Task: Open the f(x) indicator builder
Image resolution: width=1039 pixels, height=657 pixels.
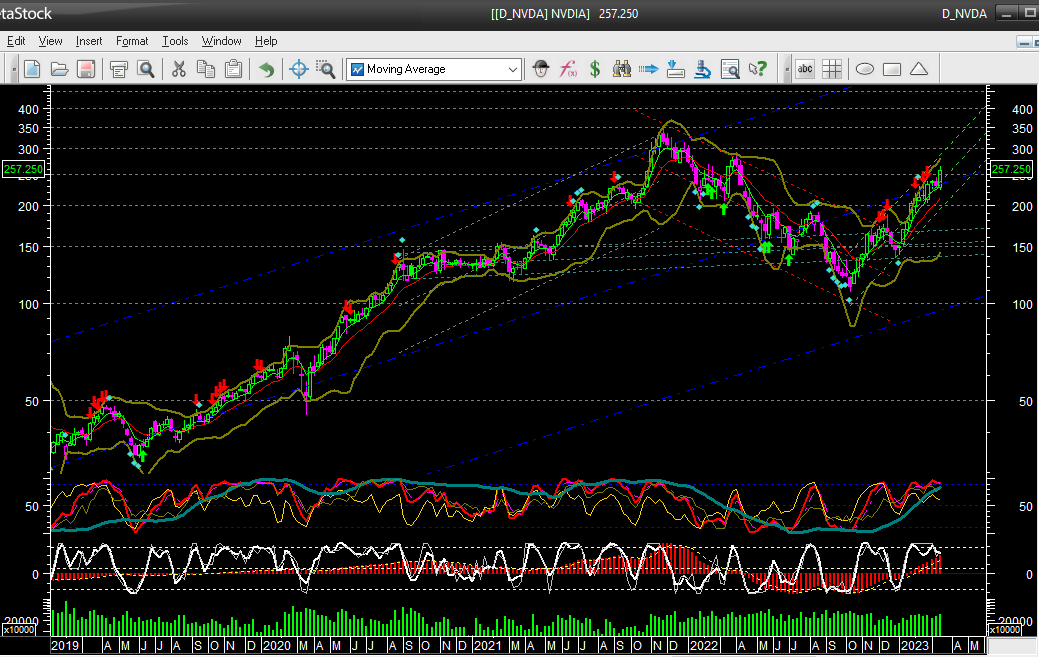Action: [x=568, y=69]
